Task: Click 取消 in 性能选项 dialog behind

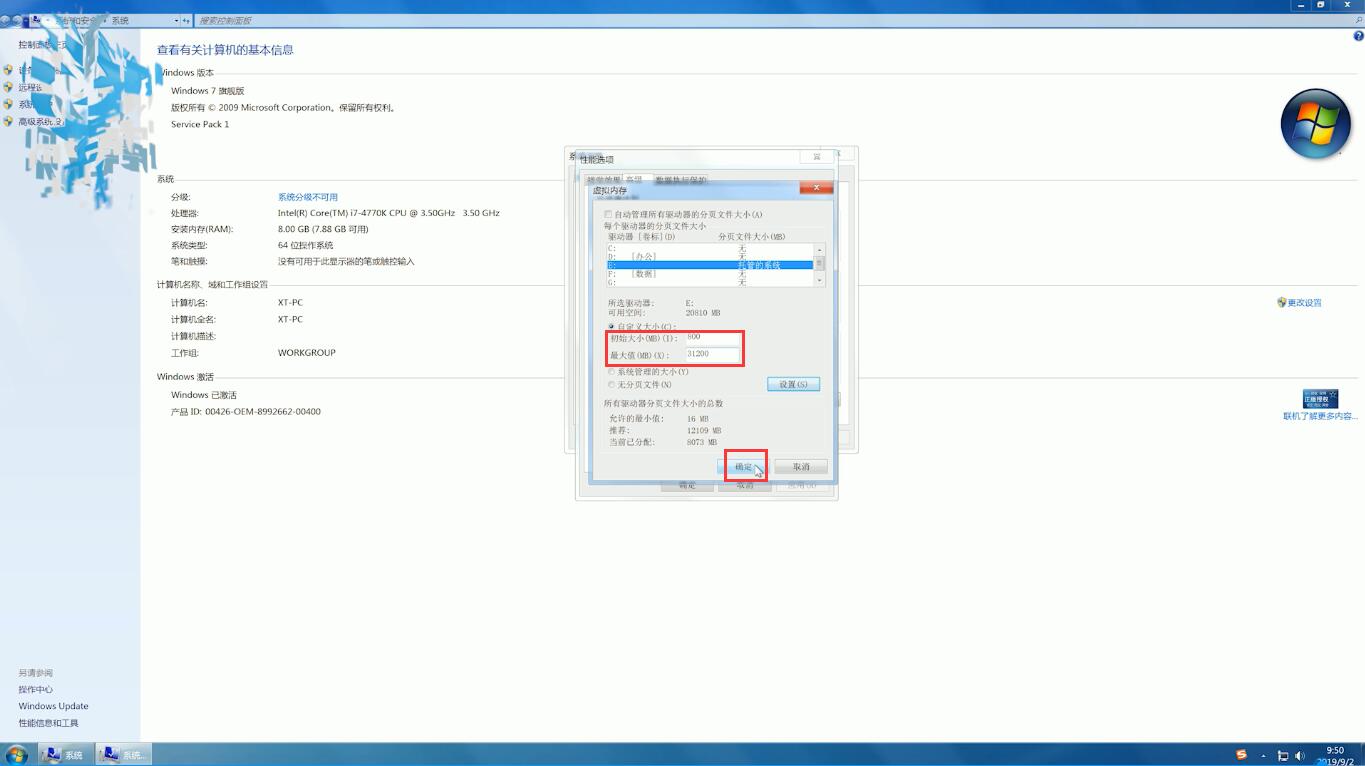Action: pos(745,485)
